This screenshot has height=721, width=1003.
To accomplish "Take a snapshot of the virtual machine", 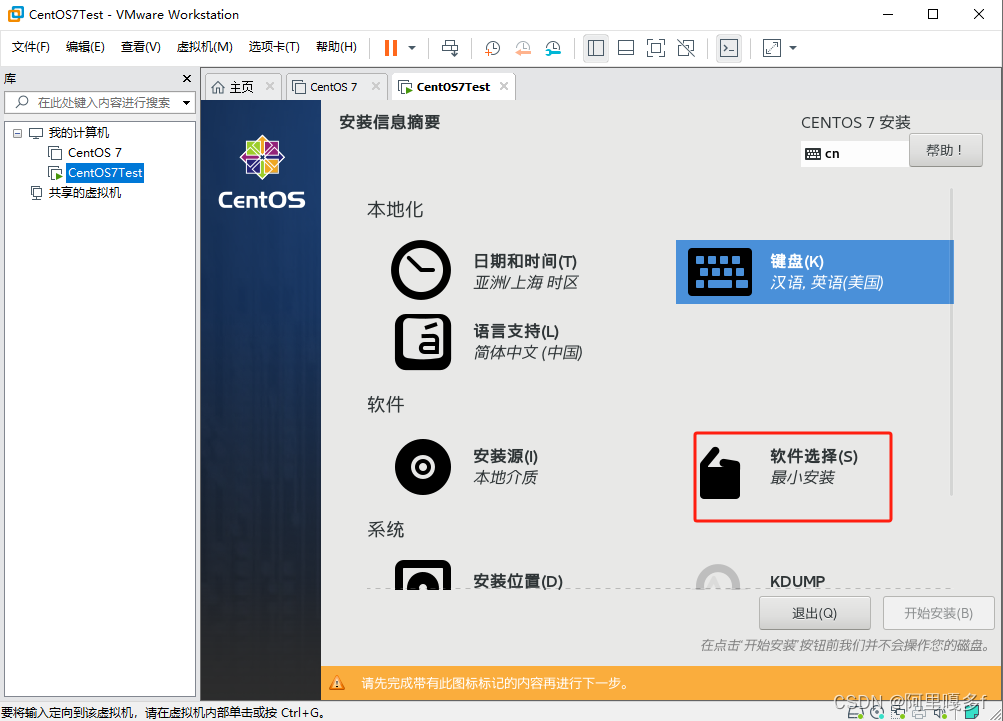I will (491, 47).
